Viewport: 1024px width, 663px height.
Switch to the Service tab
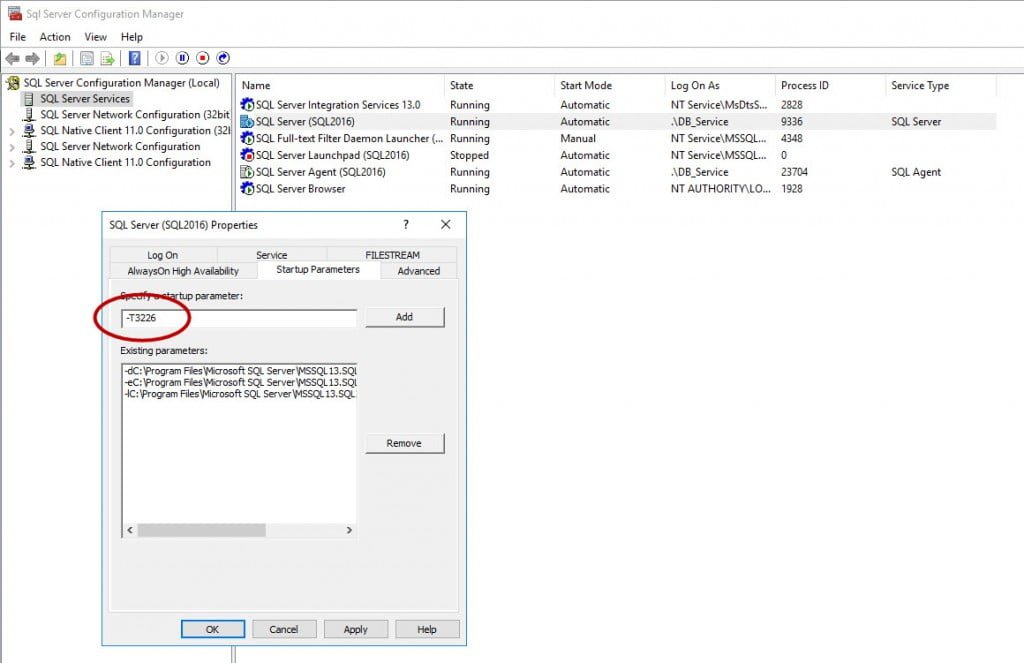pyautogui.click(x=272, y=255)
